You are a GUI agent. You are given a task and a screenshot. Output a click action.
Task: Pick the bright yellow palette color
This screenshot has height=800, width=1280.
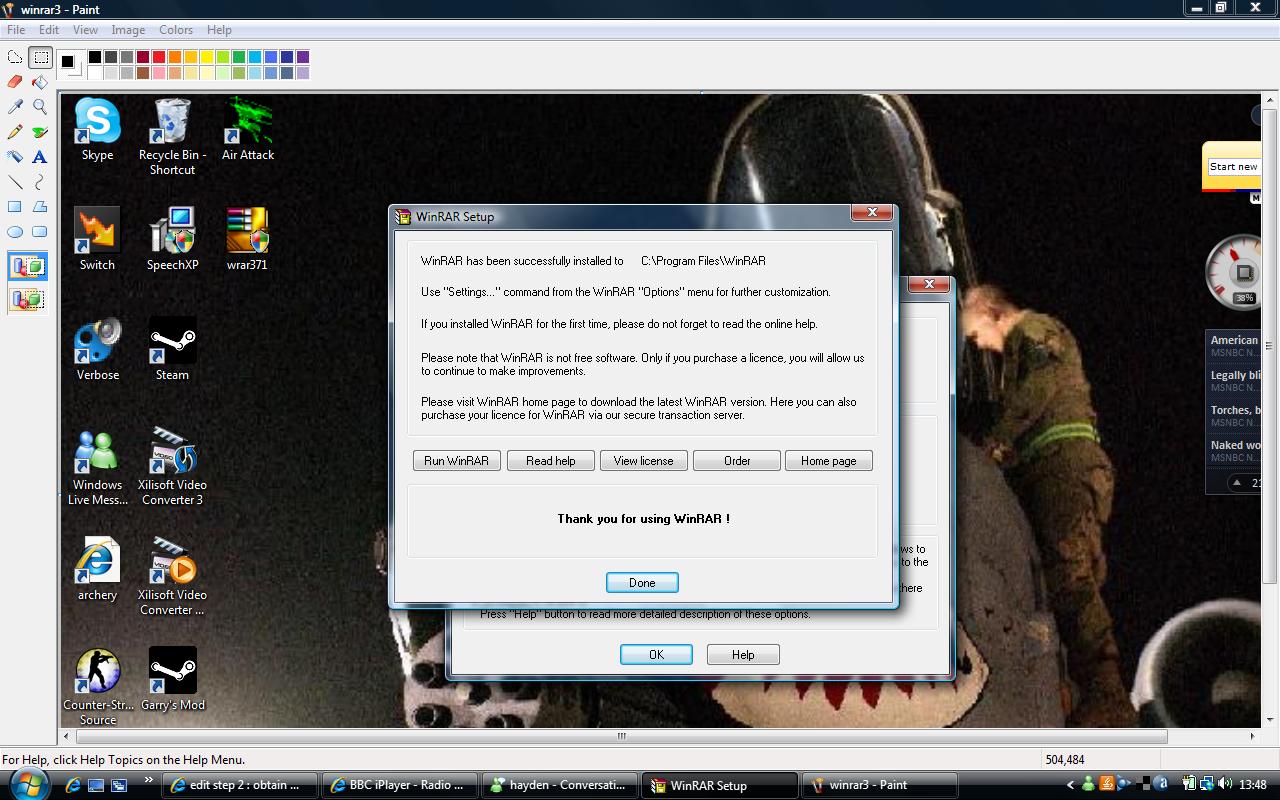pos(207,57)
